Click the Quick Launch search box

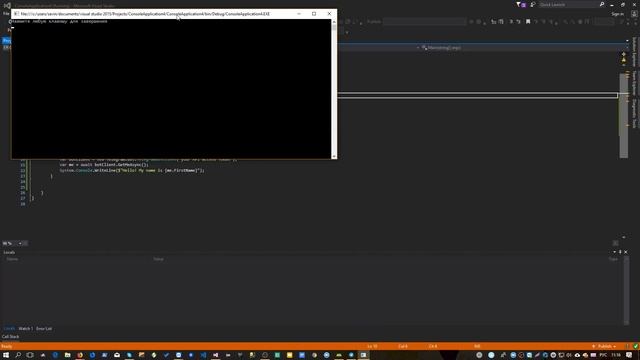click(569, 4)
